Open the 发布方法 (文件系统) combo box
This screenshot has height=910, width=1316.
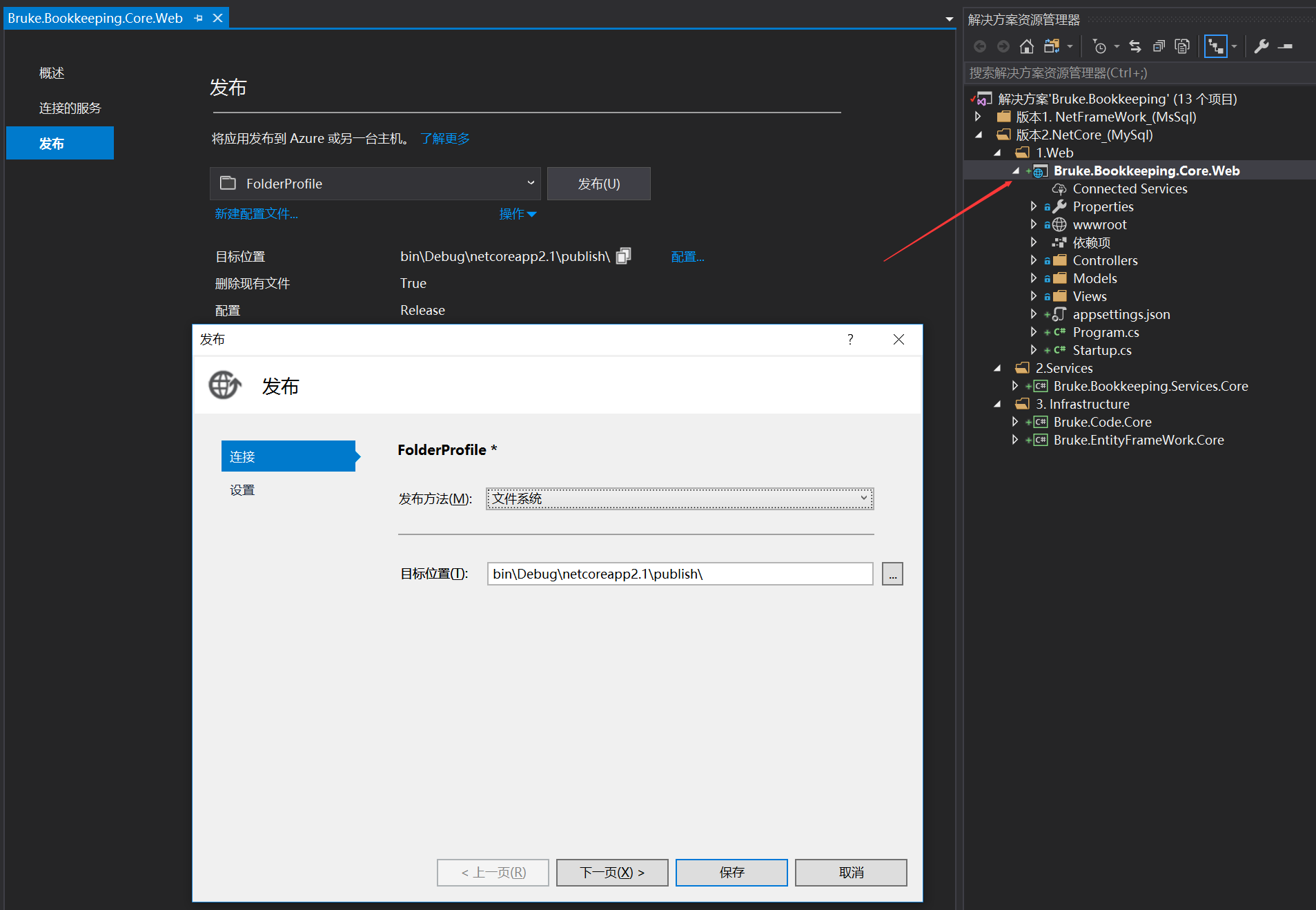coord(680,498)
